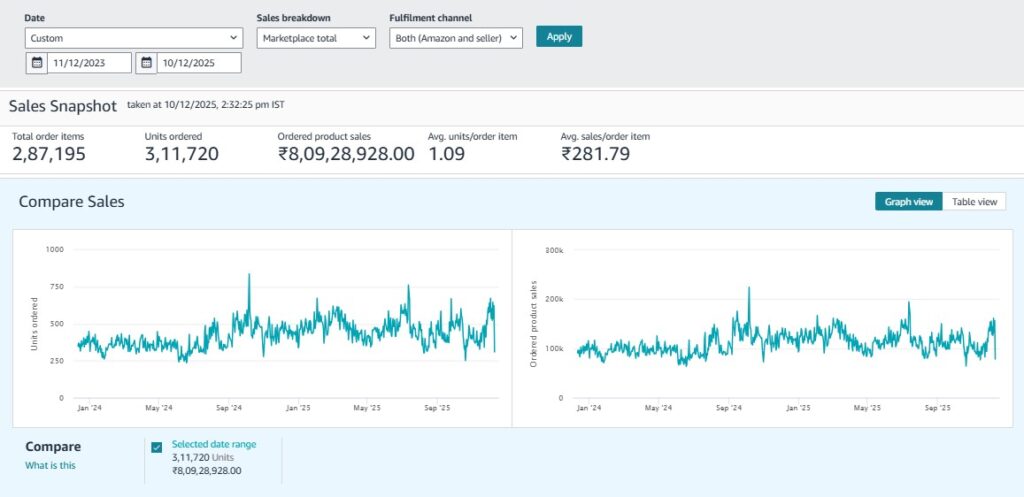Click the start date field showing 11/12/2023

[x=90, y=63]
